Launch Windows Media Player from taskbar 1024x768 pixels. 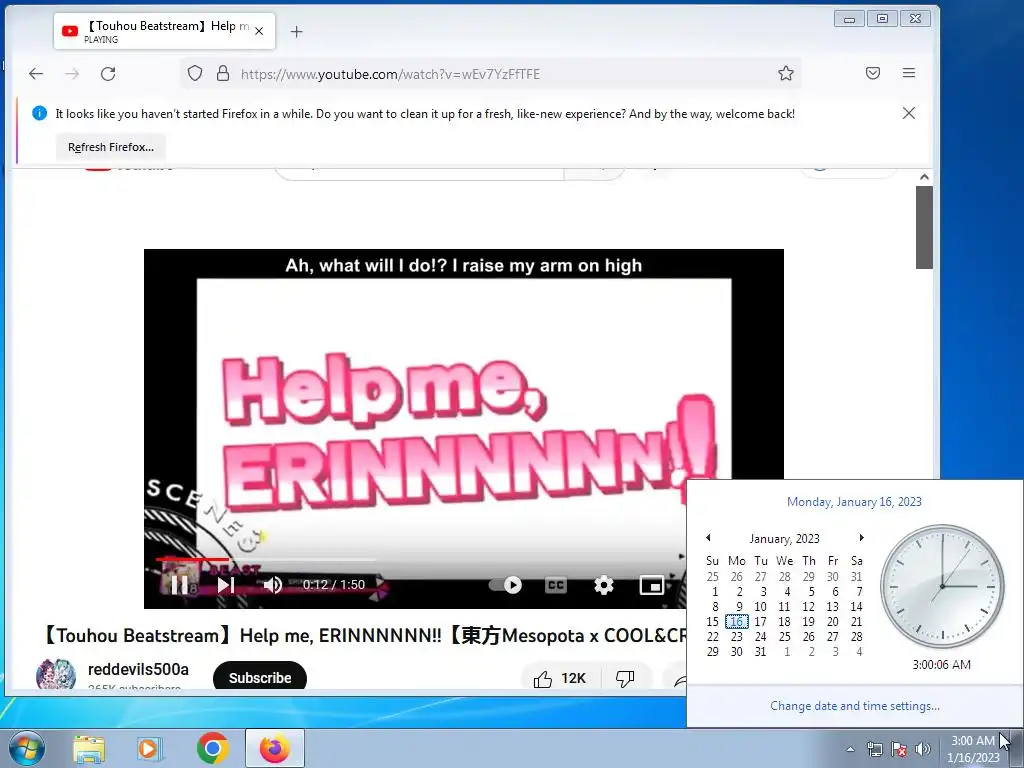pos(150,748)
